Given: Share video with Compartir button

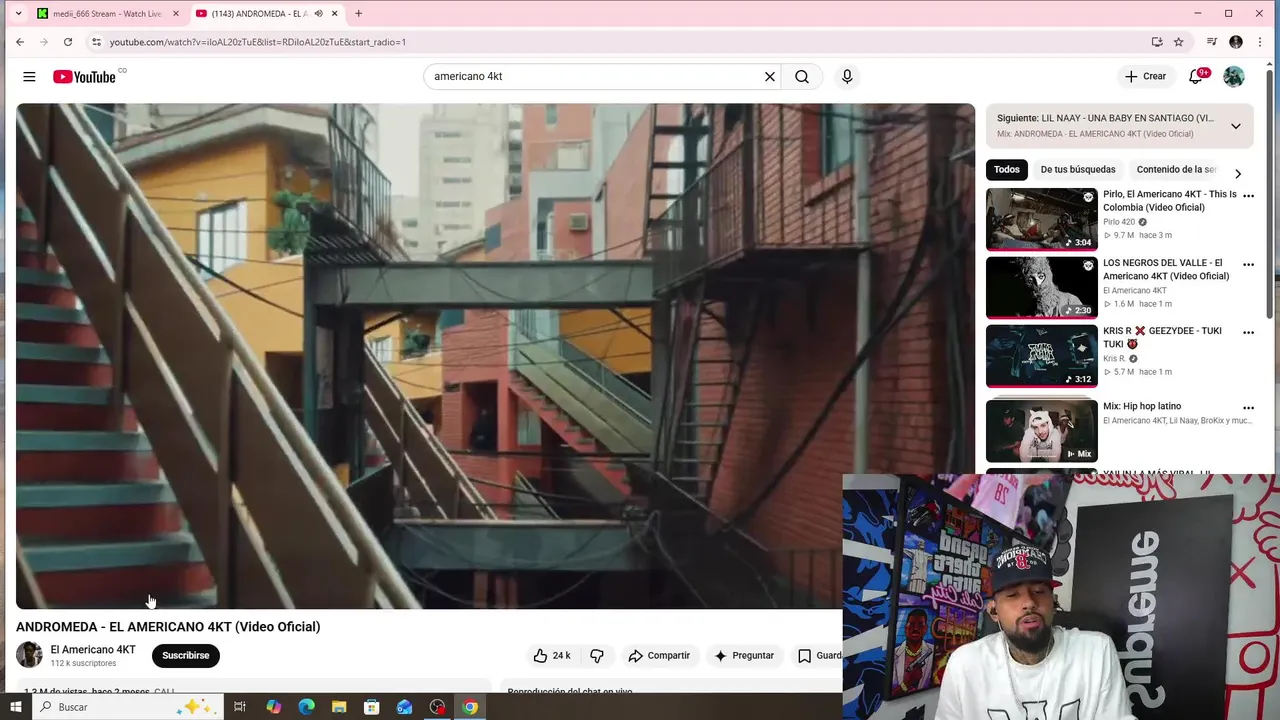Looking at the screenshot, I should [659, 656].
